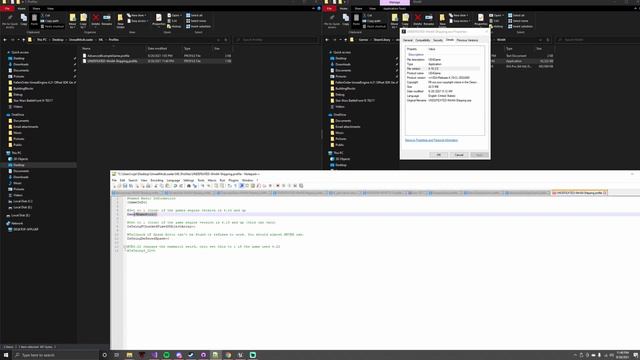640x360 pixels.
Task: Click Pin to Quick access in left Explorer
Action: (x=10, y=20)
